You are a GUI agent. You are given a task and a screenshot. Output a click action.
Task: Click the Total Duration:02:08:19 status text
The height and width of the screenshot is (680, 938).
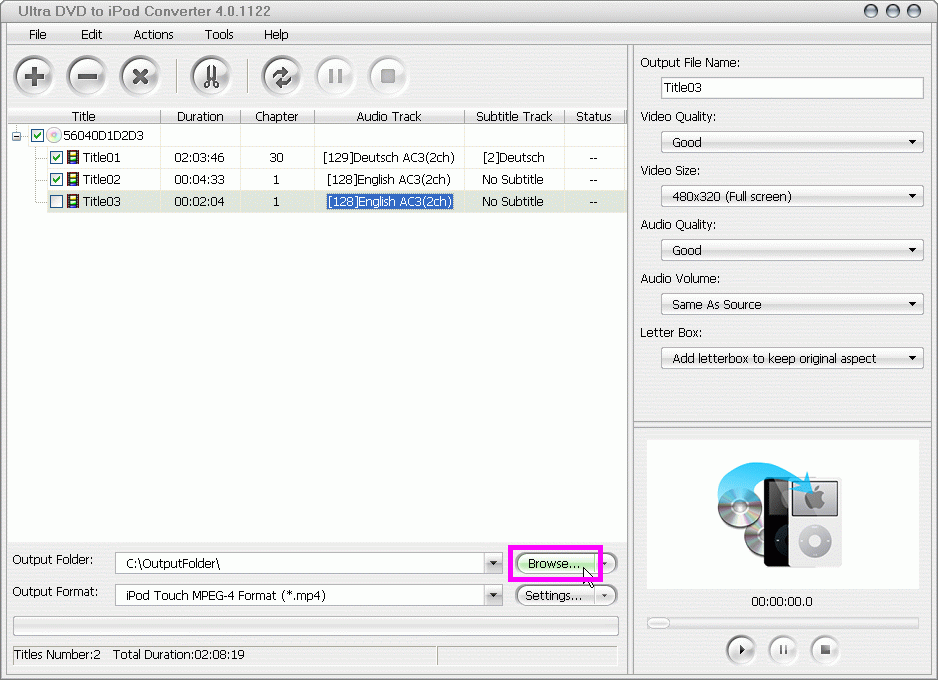click(x=179, y=655)
